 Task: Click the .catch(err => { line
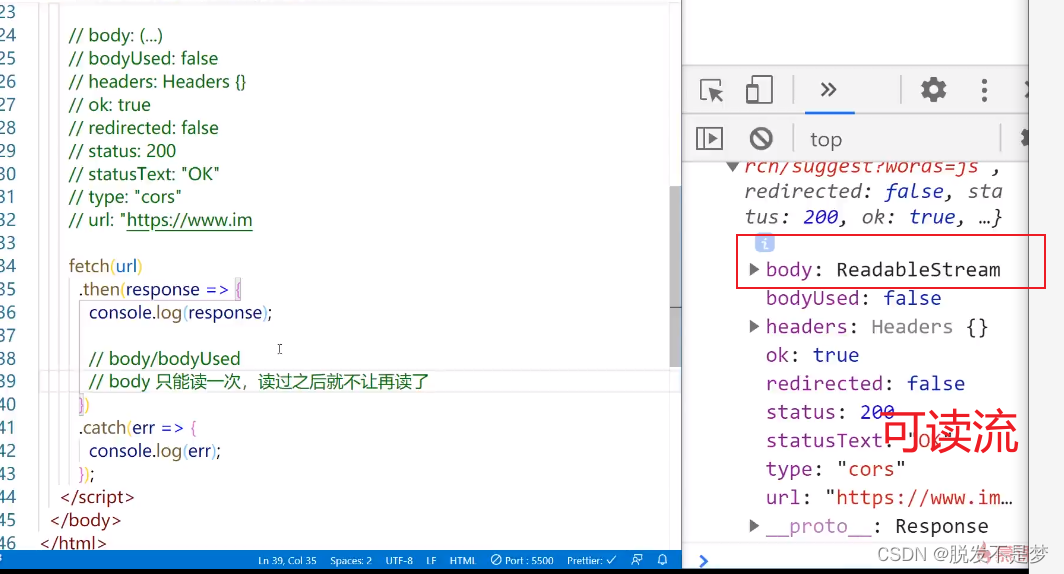138,428
